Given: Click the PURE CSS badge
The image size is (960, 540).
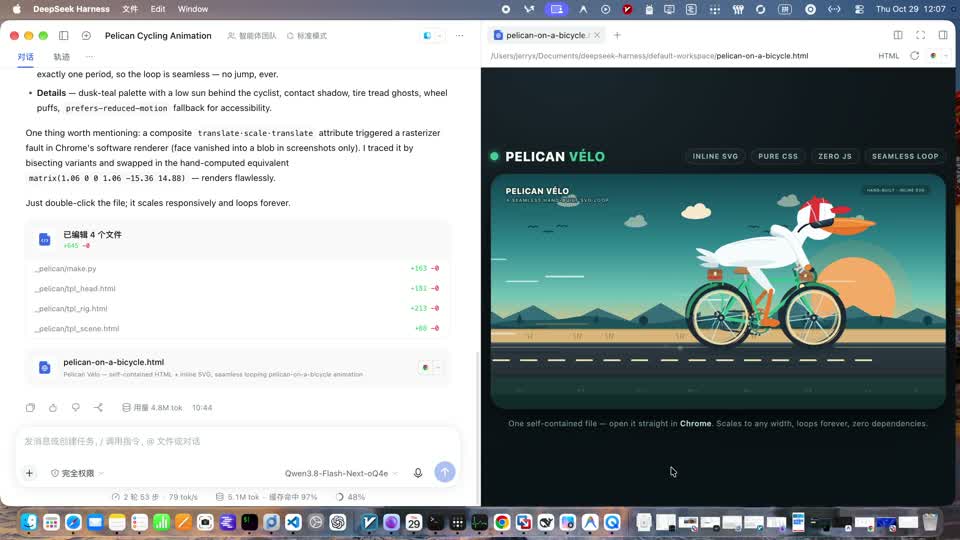Looking at the screenshot, I should coord(778,156).
